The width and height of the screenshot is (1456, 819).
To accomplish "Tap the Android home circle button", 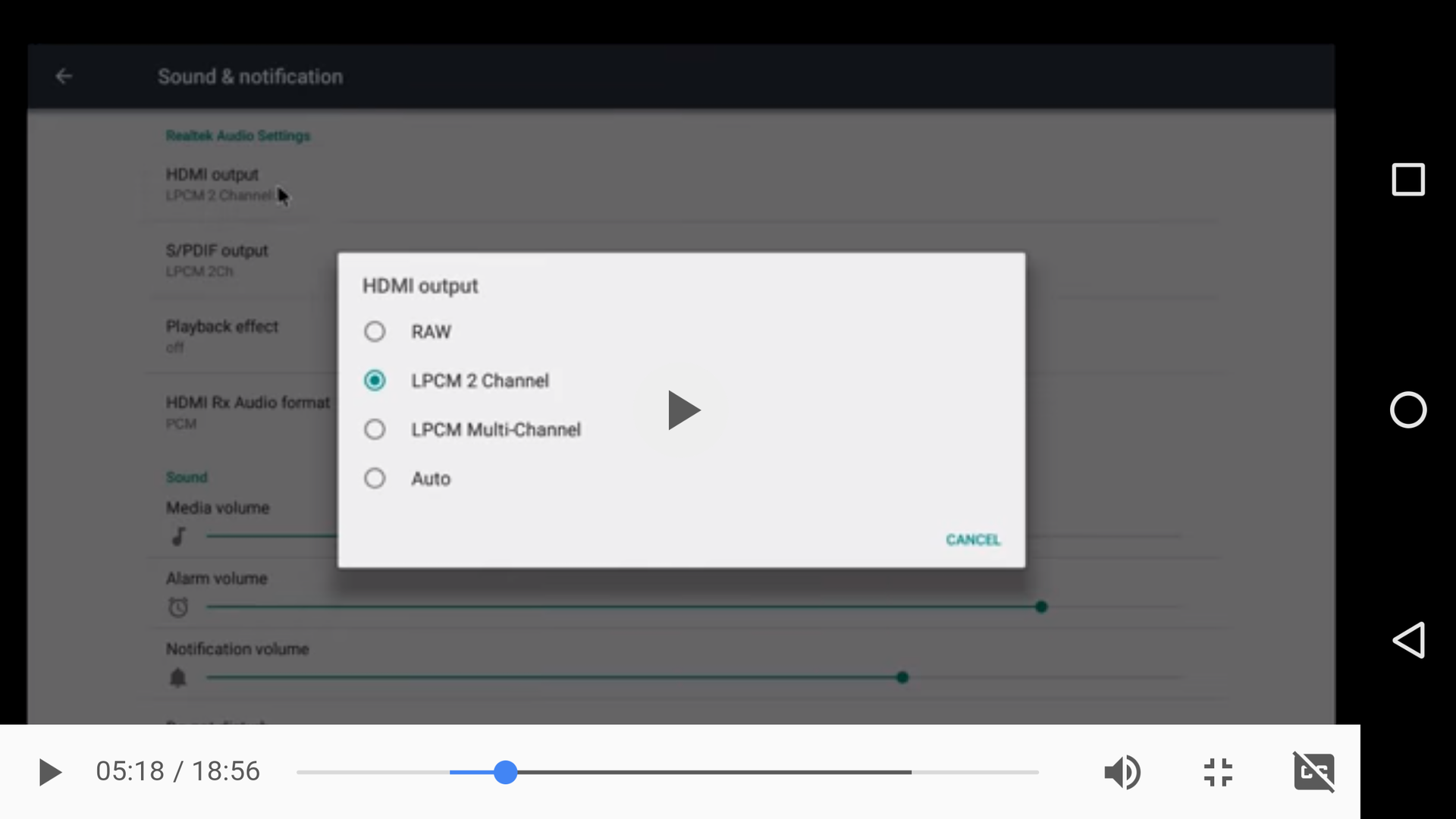I will tap(1407, 410).
